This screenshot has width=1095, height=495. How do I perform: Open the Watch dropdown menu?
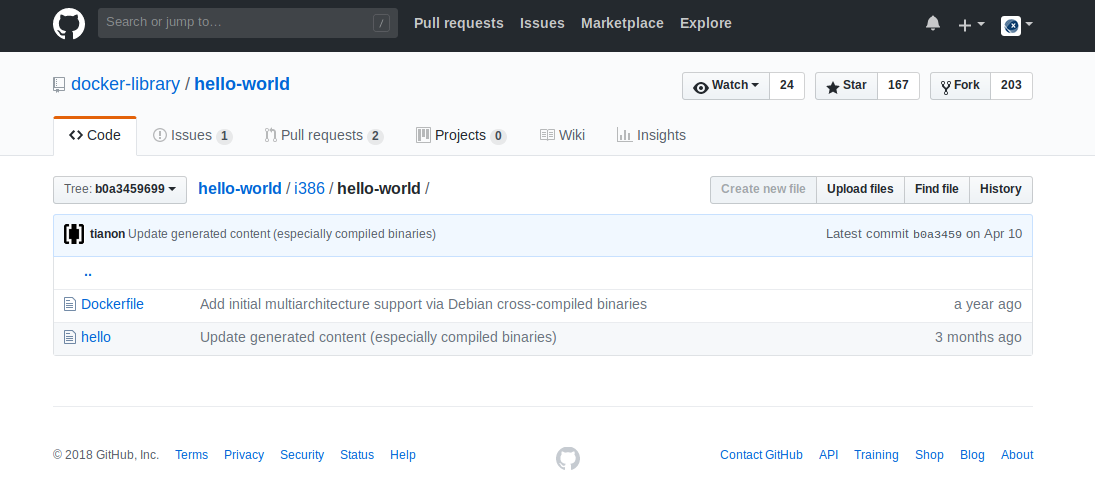click(x=726, y=86)
